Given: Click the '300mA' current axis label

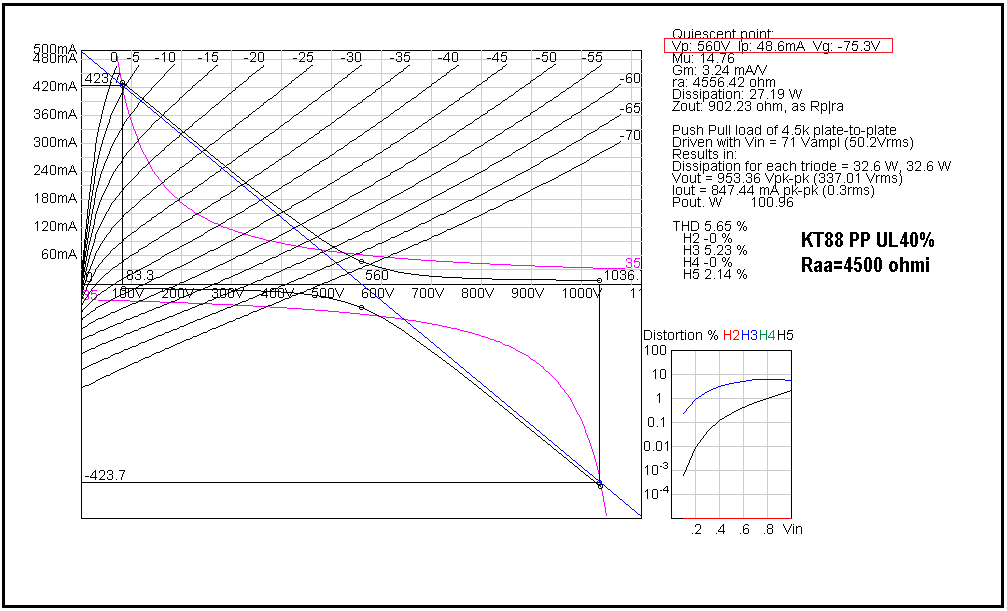Looking at the screenshot, I should (56, 143).
